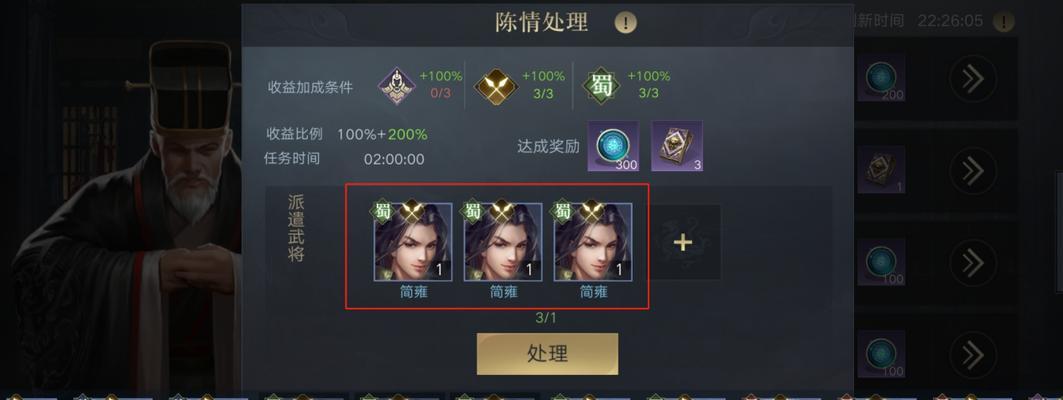Tap the green 蜀 faction bonus icon
The image size is (1063, 400).
[601, 86]
